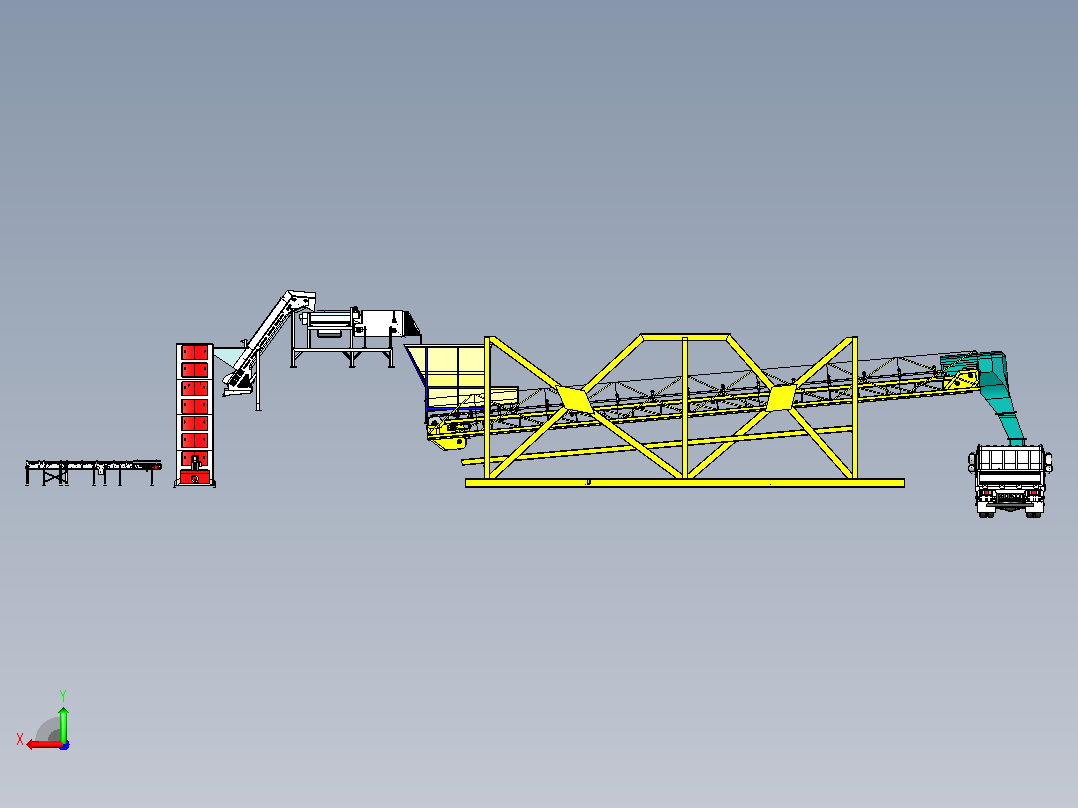Click the red X axis arrow of the triad
Image resolution: width=1078 pixels, height=808 pixels.
pyautogui.click(x=44, y=744)
